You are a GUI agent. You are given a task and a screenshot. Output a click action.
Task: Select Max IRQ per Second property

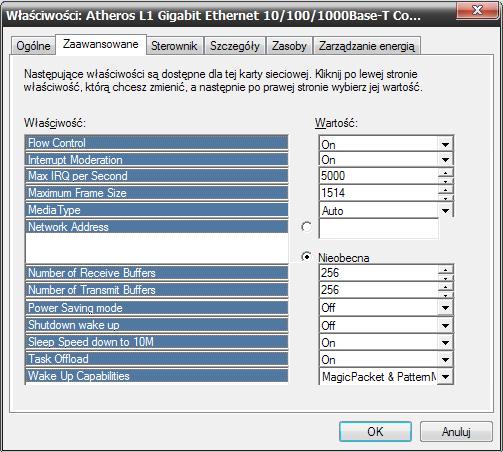pyautogui.click(x=156, y=176)
